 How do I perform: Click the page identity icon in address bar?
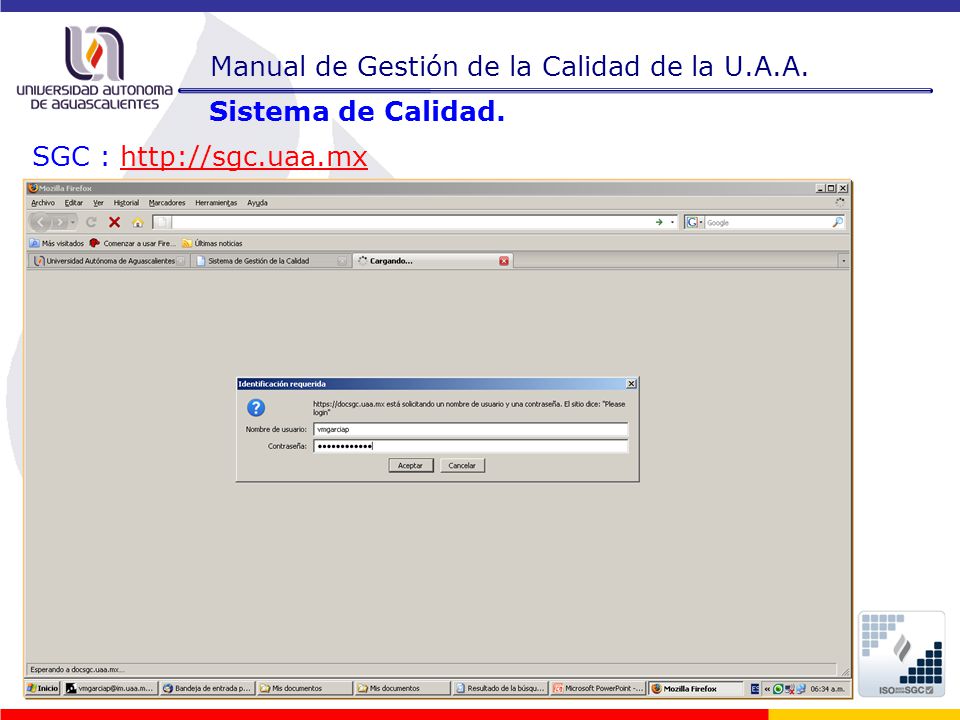coord(162,222)
